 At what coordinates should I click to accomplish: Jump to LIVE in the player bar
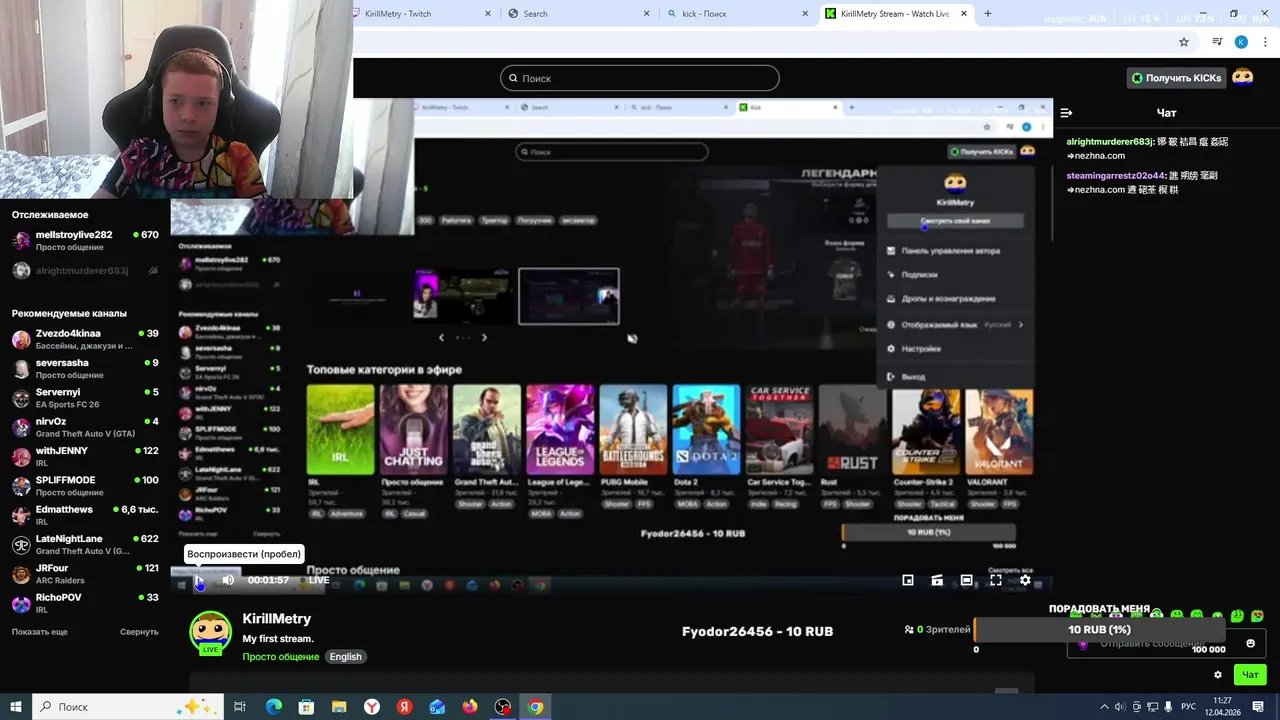[314, 580]
